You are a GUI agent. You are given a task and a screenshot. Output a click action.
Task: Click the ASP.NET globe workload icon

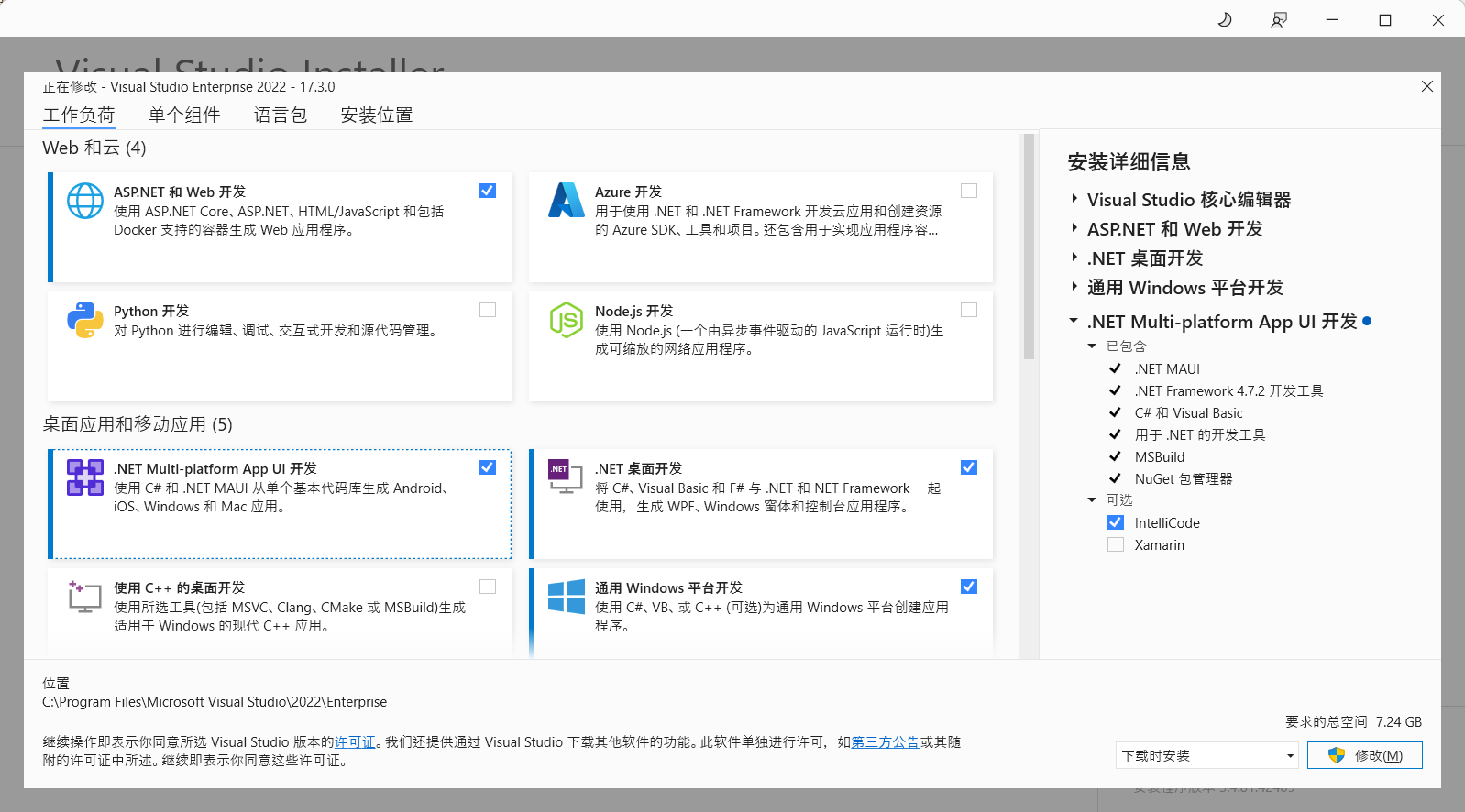(85, 201)
